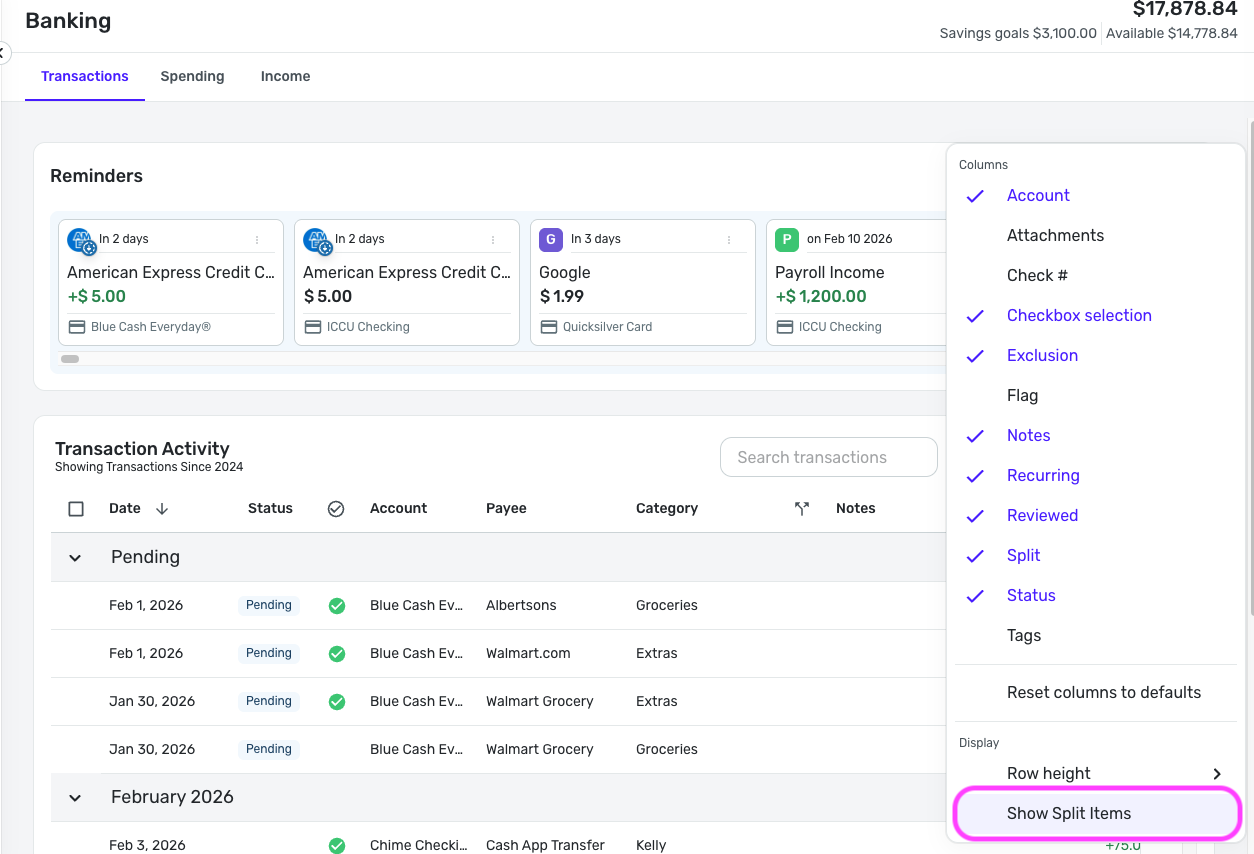1254x854 pixels.
Task: Collapse the February 2026 group
Action: tap(75, 798)
